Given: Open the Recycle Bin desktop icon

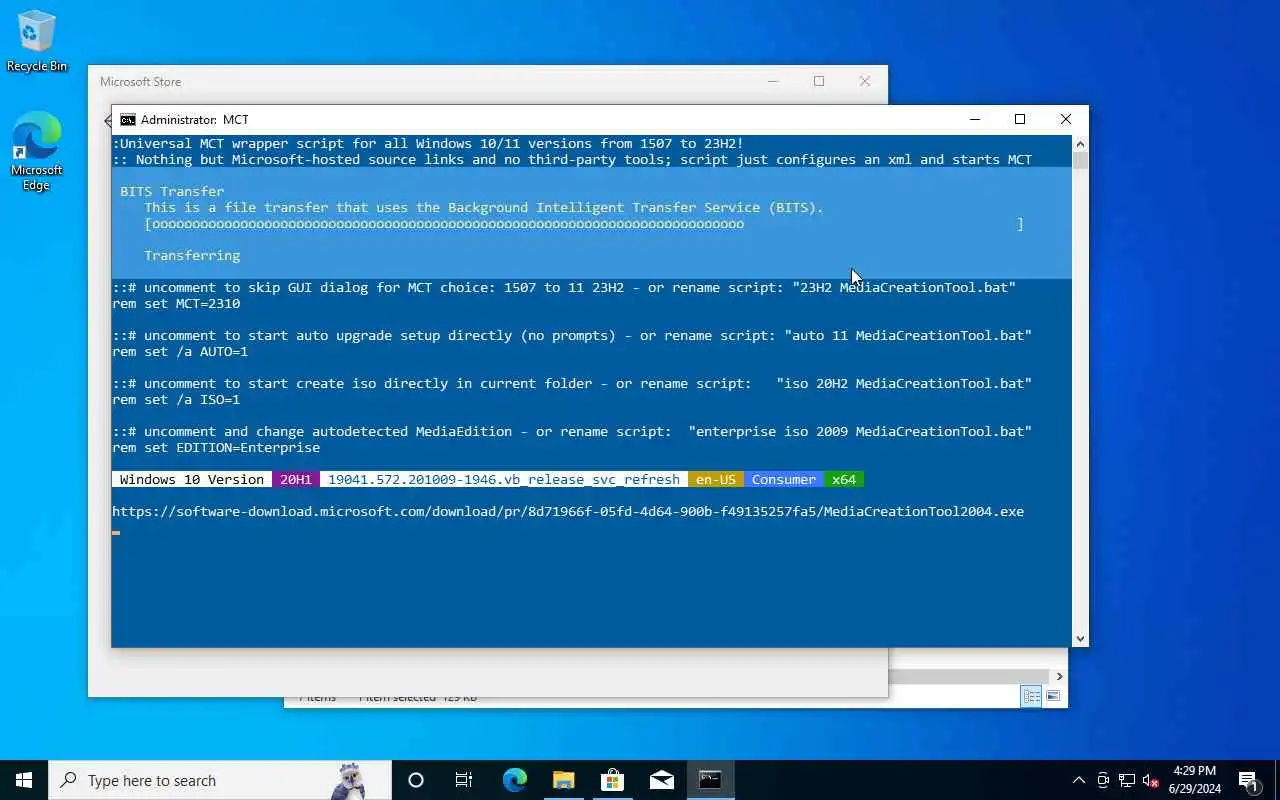Looking at the screenshot, I should point(37,42).
